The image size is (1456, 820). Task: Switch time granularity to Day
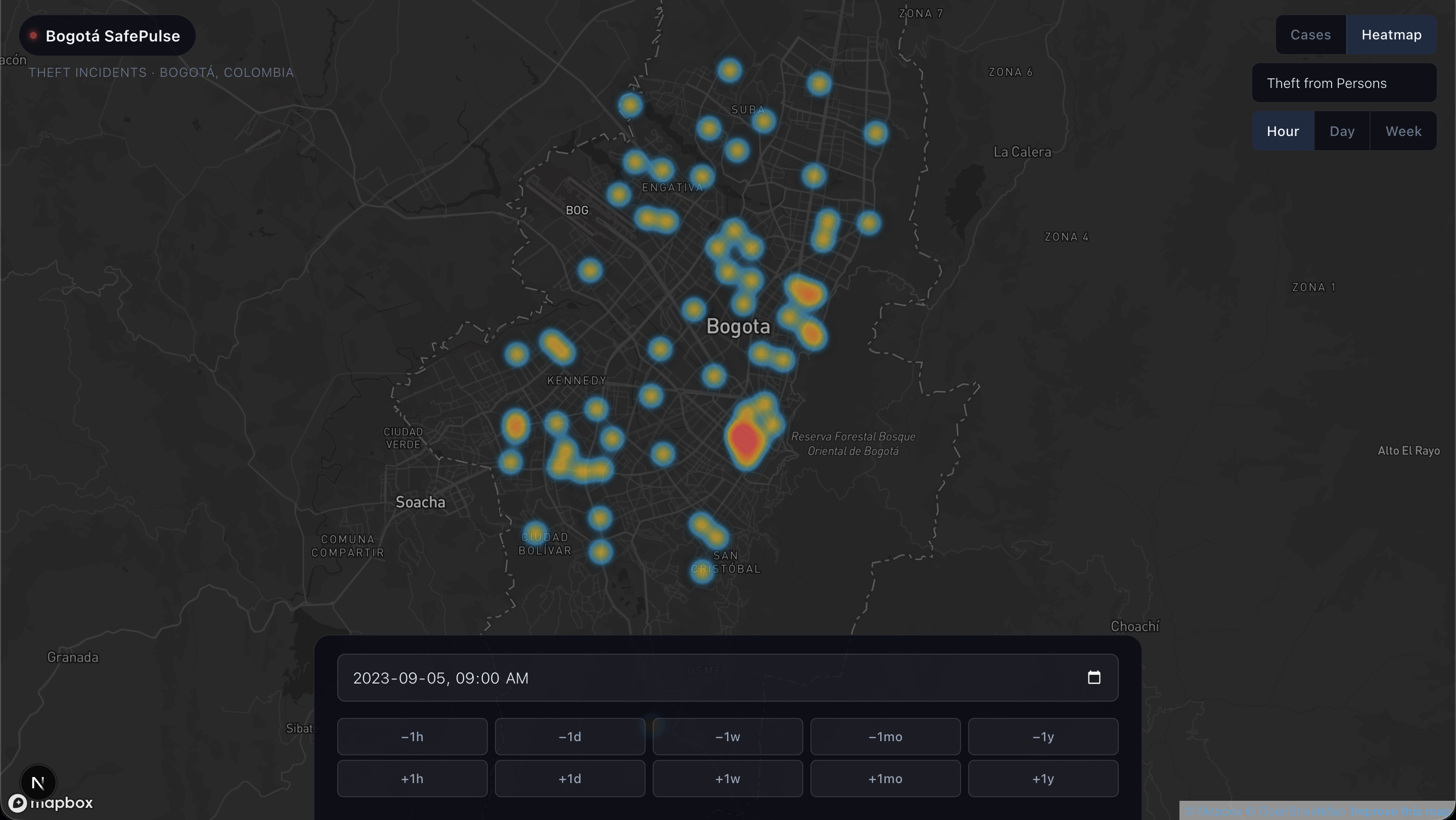(x=1342, y=130)
